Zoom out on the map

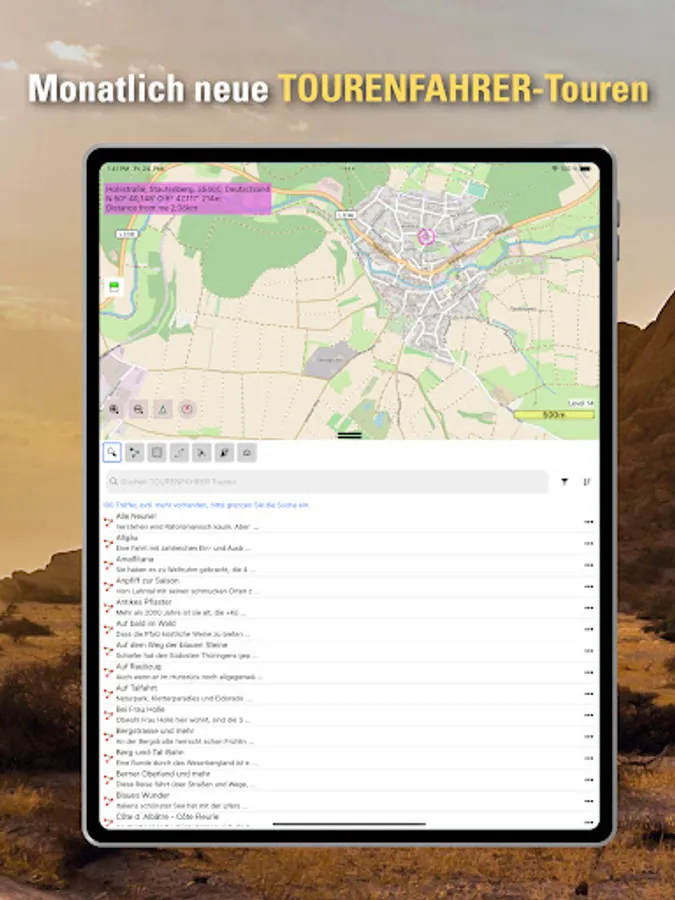click(x=138, y=409)
